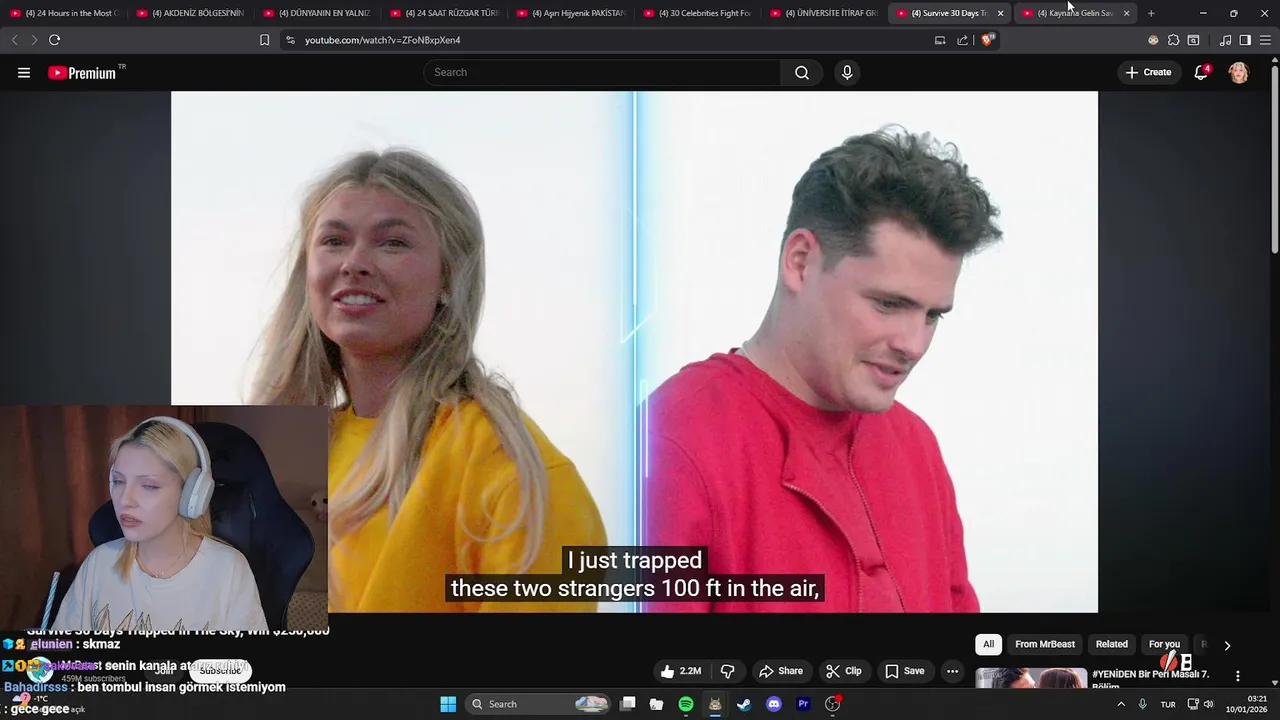Open more actions three-dot menu under video
The image size is (1280, 720).
pos(953,671)
